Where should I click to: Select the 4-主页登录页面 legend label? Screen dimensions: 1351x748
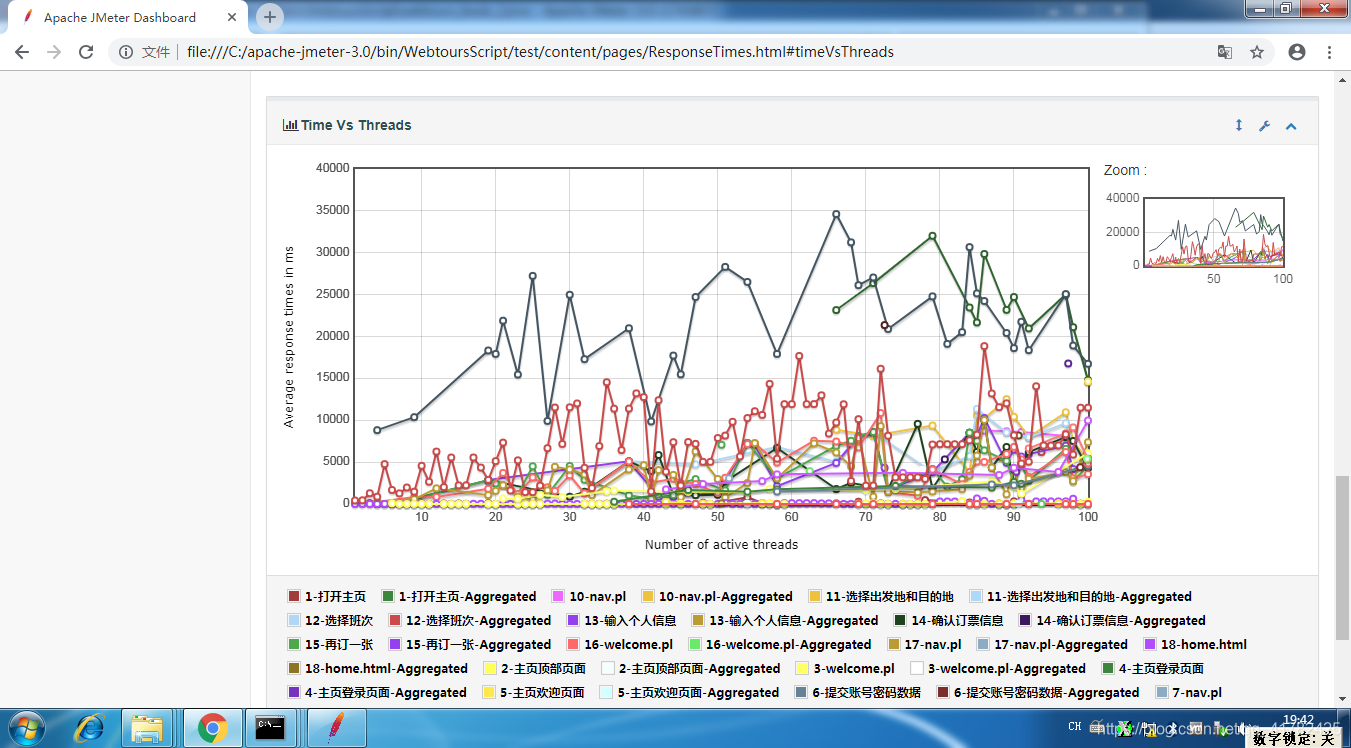click(1161, 669)
